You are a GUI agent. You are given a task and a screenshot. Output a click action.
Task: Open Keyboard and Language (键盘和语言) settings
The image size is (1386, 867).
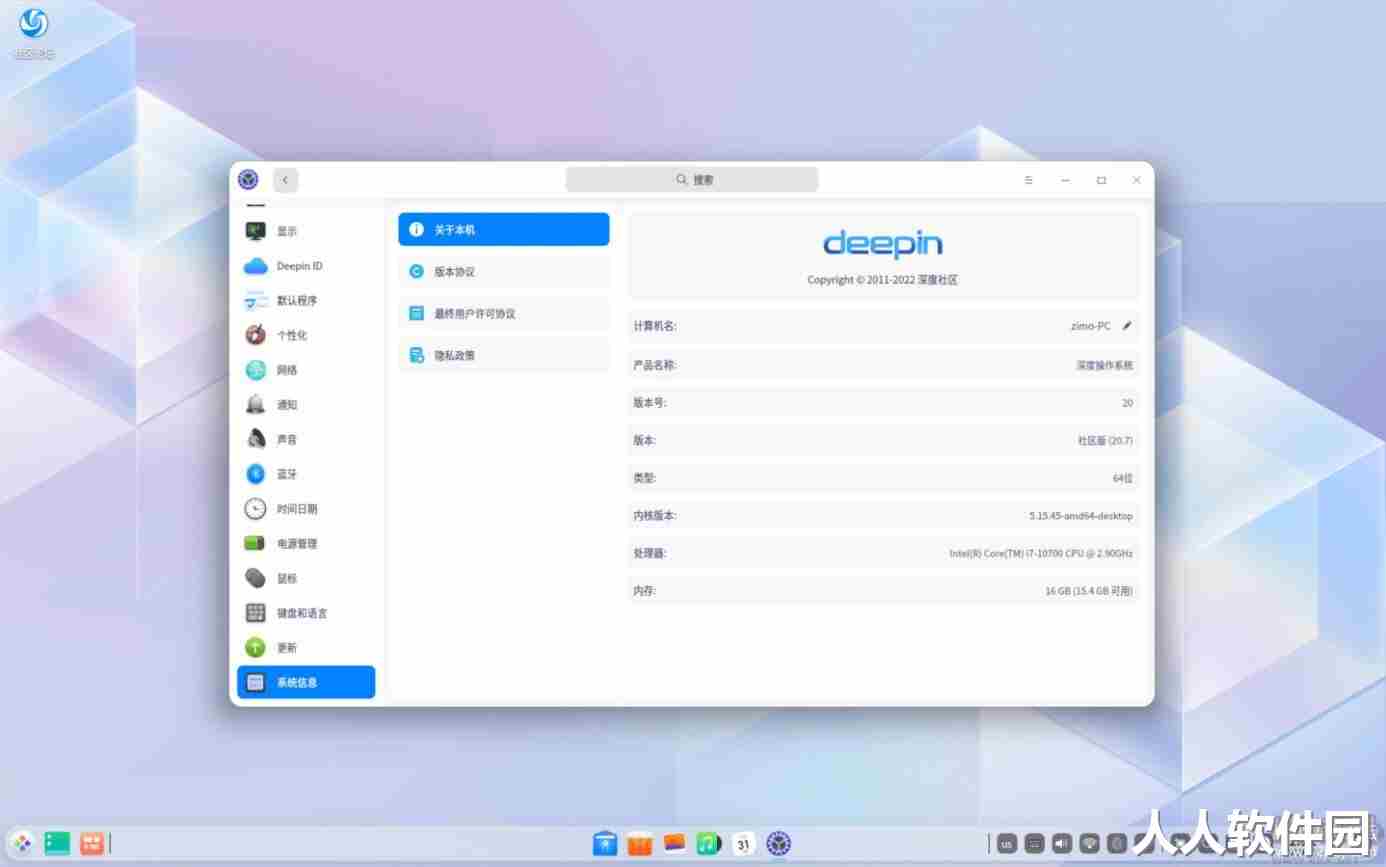(x=306, y=613)
